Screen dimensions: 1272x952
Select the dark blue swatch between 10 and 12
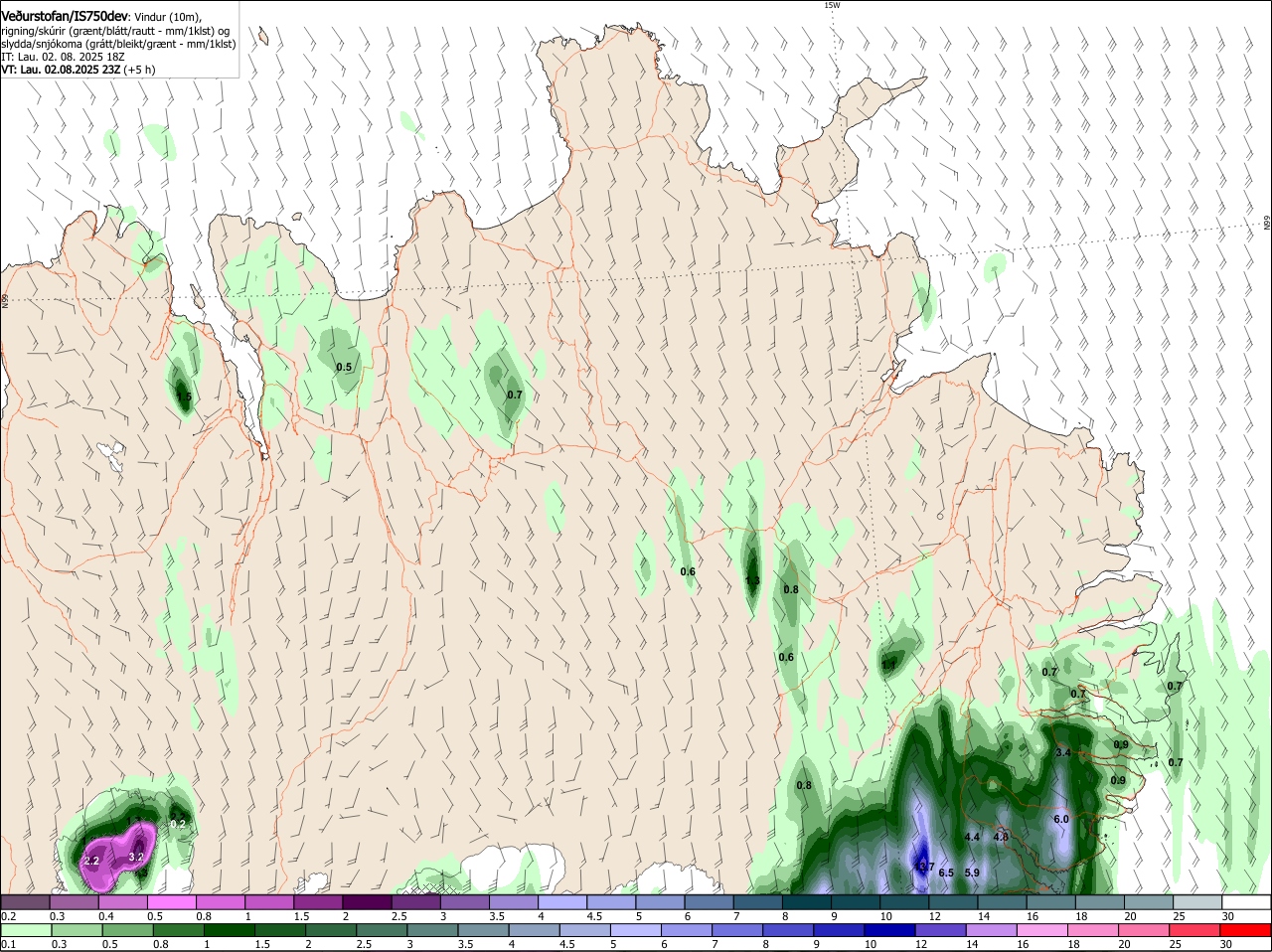click(x=889, y=930)
